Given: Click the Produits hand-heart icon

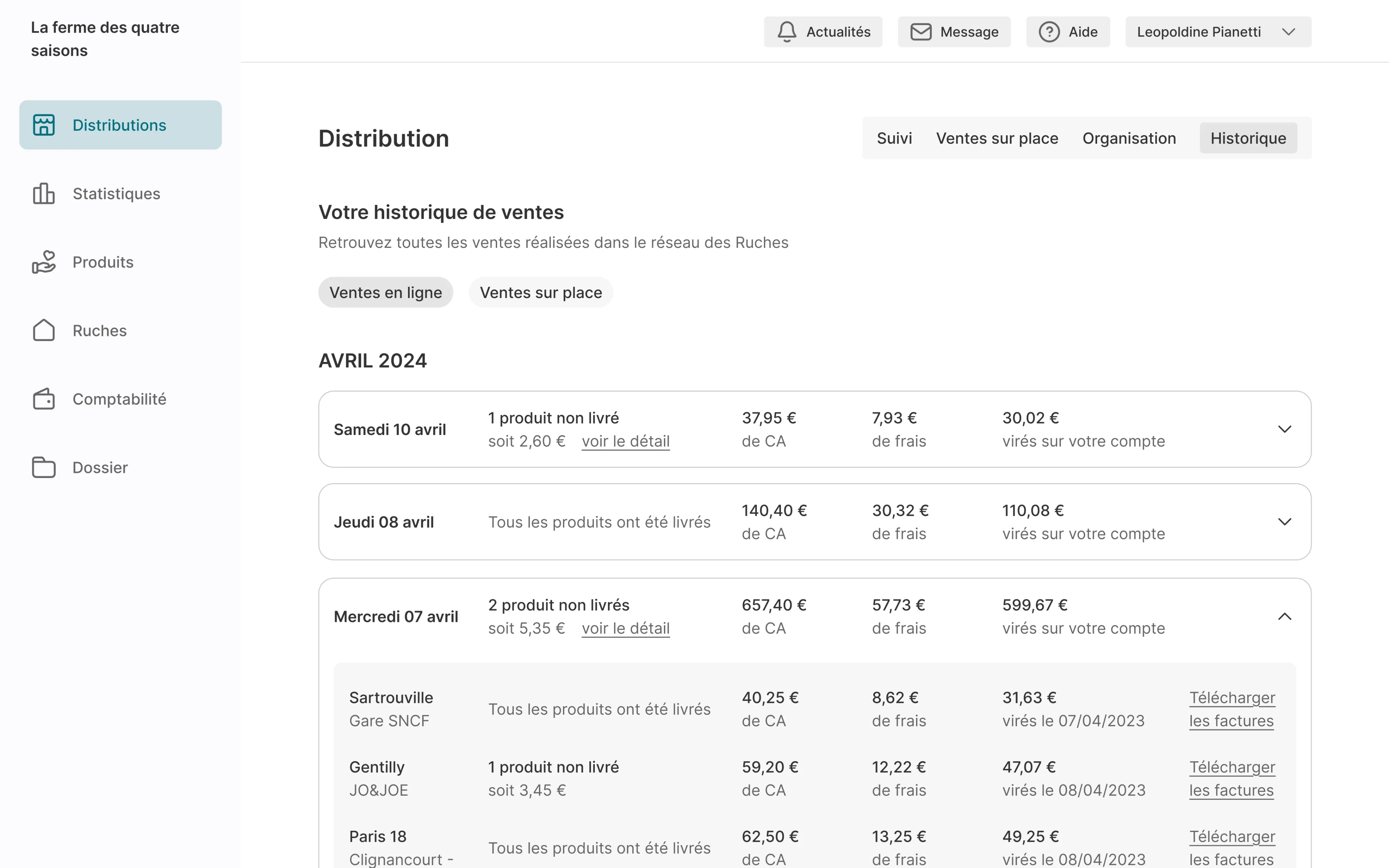Looking at the screenshot, I should (x=44, y=262).
